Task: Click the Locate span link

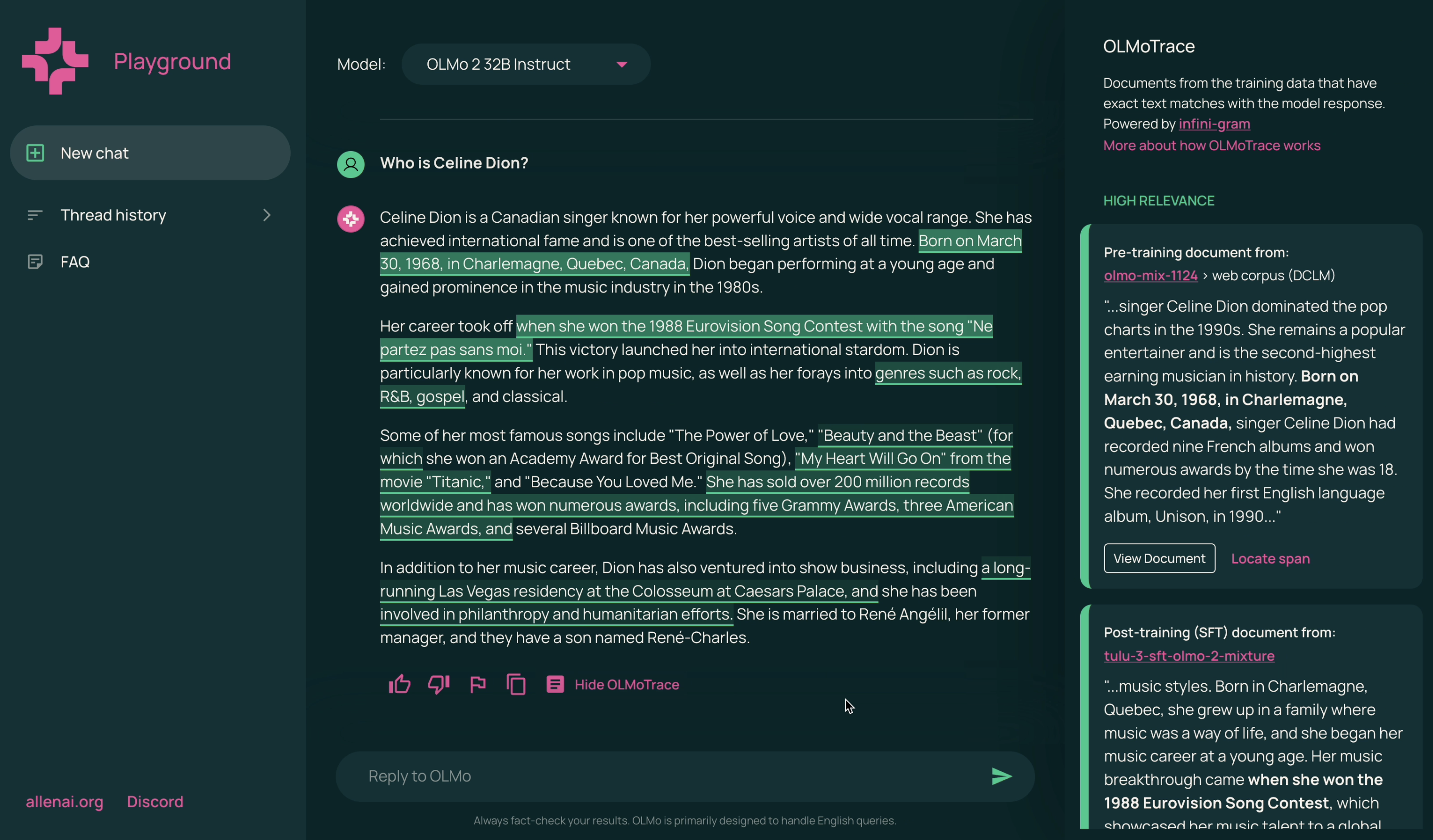Action: (1270, 559)
